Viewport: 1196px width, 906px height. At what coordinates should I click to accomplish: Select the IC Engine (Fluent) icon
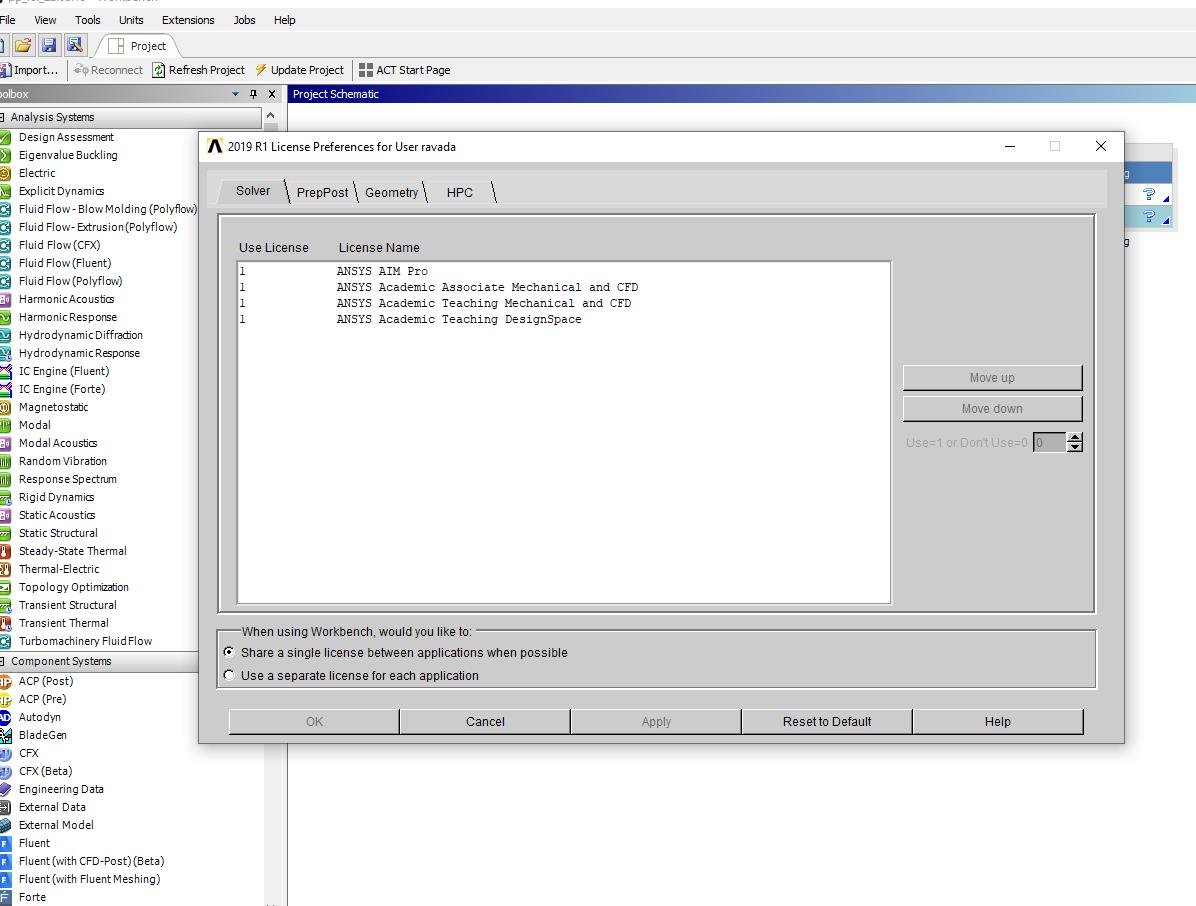coord(5,371)
